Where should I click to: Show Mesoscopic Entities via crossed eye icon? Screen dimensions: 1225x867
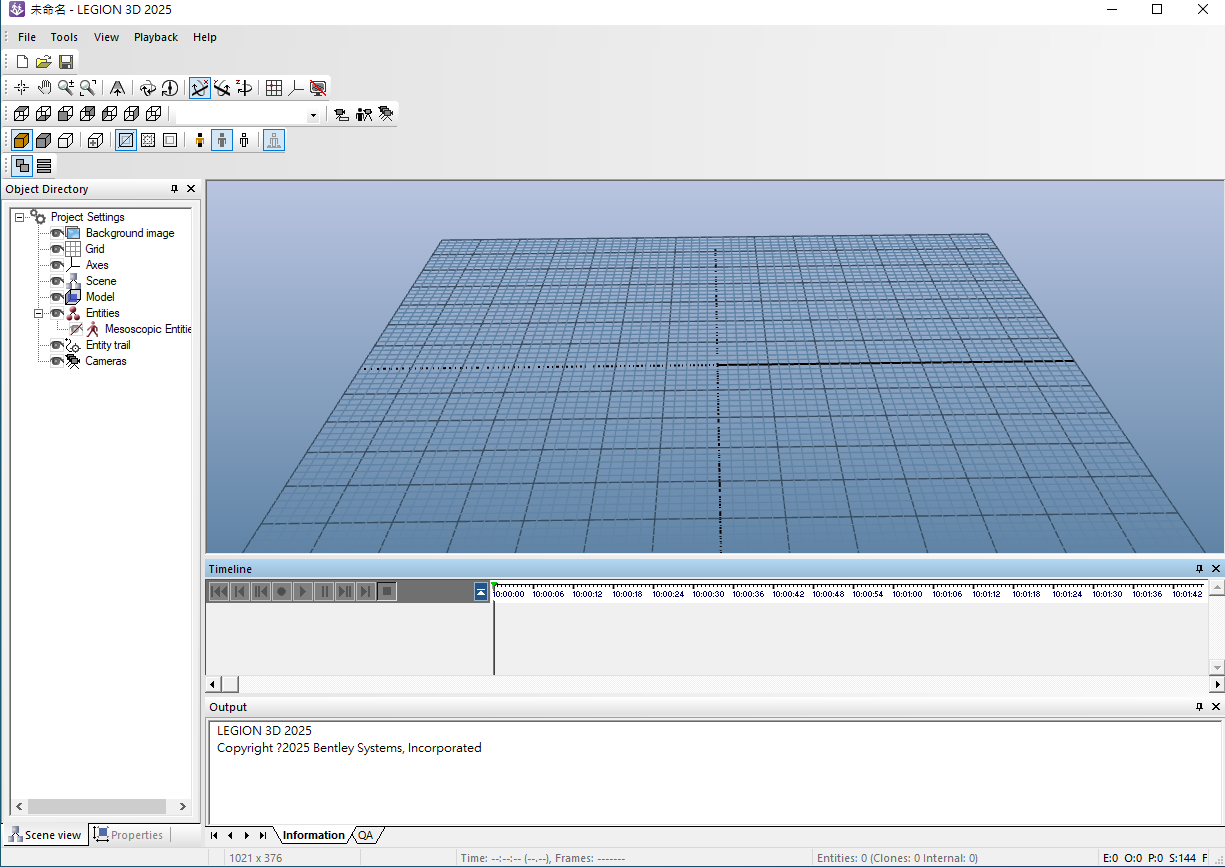[76, 329]
